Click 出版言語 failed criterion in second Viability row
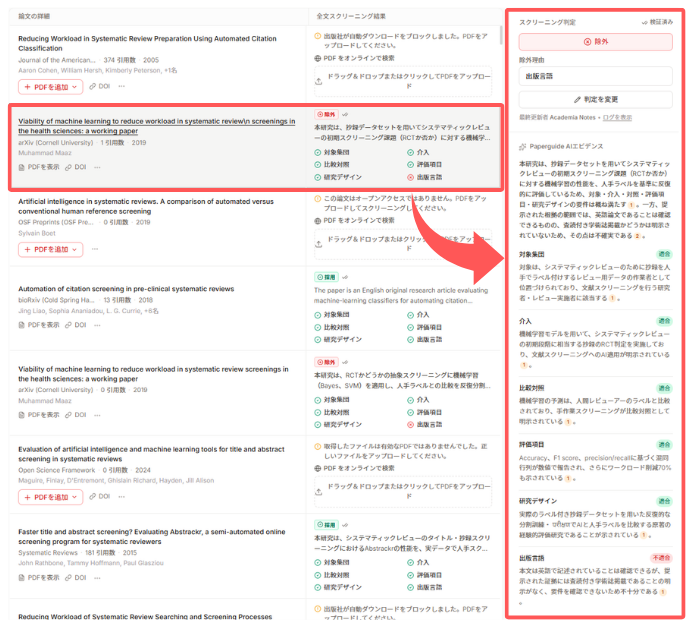Image resolution: width=695 pixels, height=630 pixels. point(425,425)
